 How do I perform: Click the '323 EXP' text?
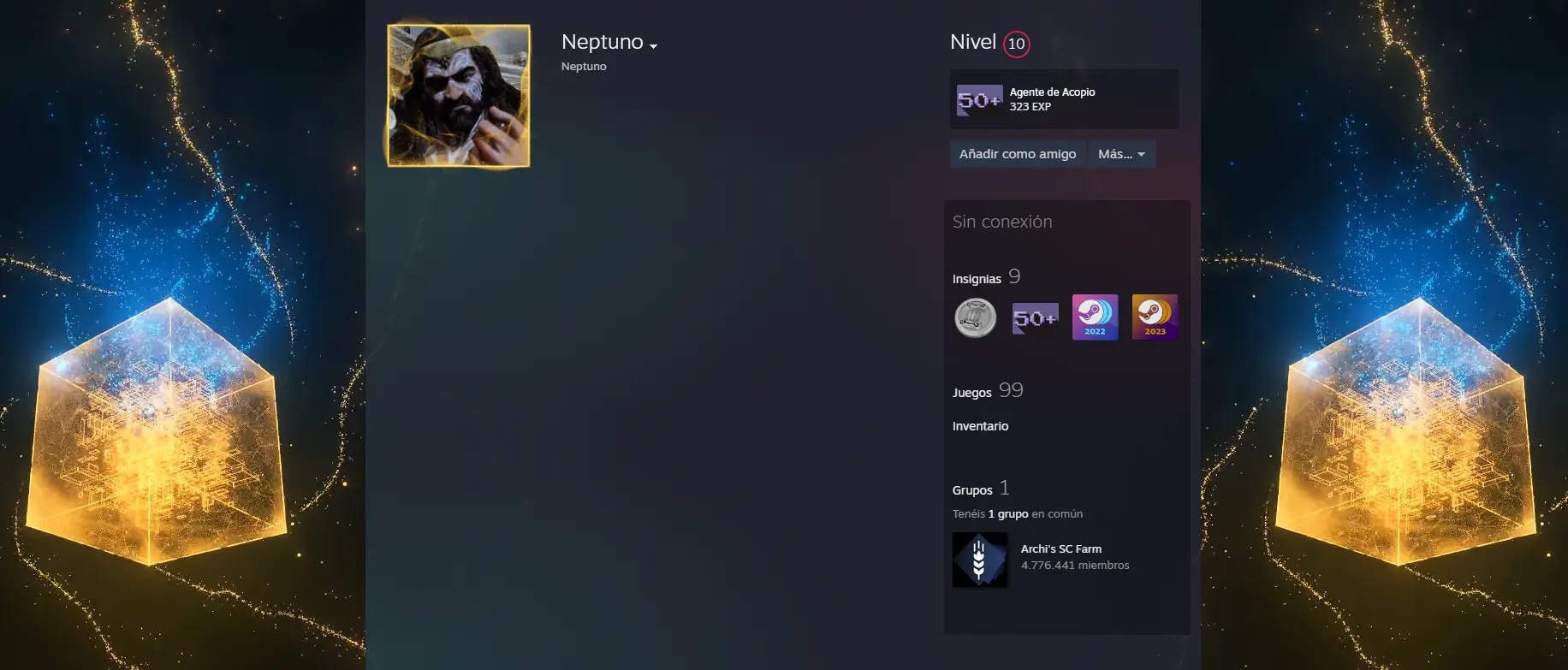(1030, 107)
